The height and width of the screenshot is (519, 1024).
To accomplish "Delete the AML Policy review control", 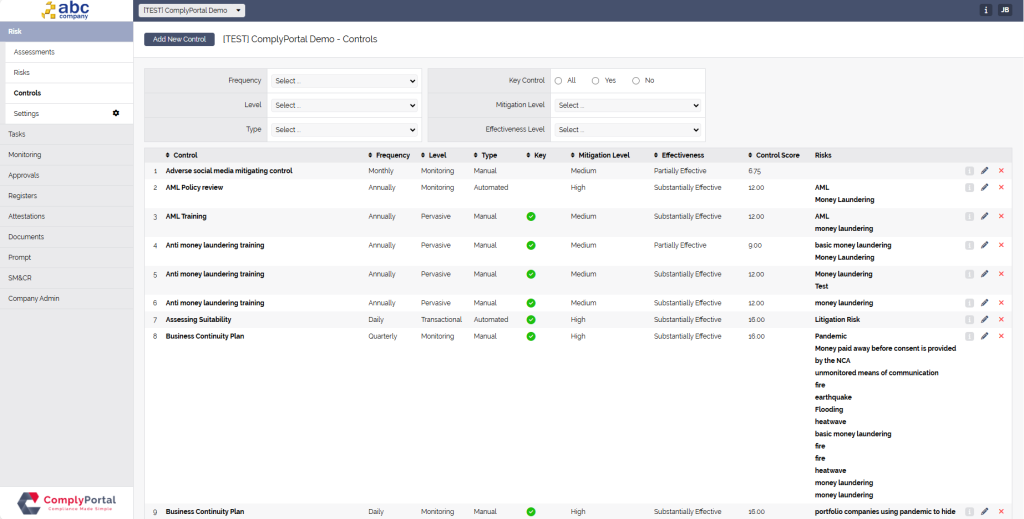I will click(1001, 187).
